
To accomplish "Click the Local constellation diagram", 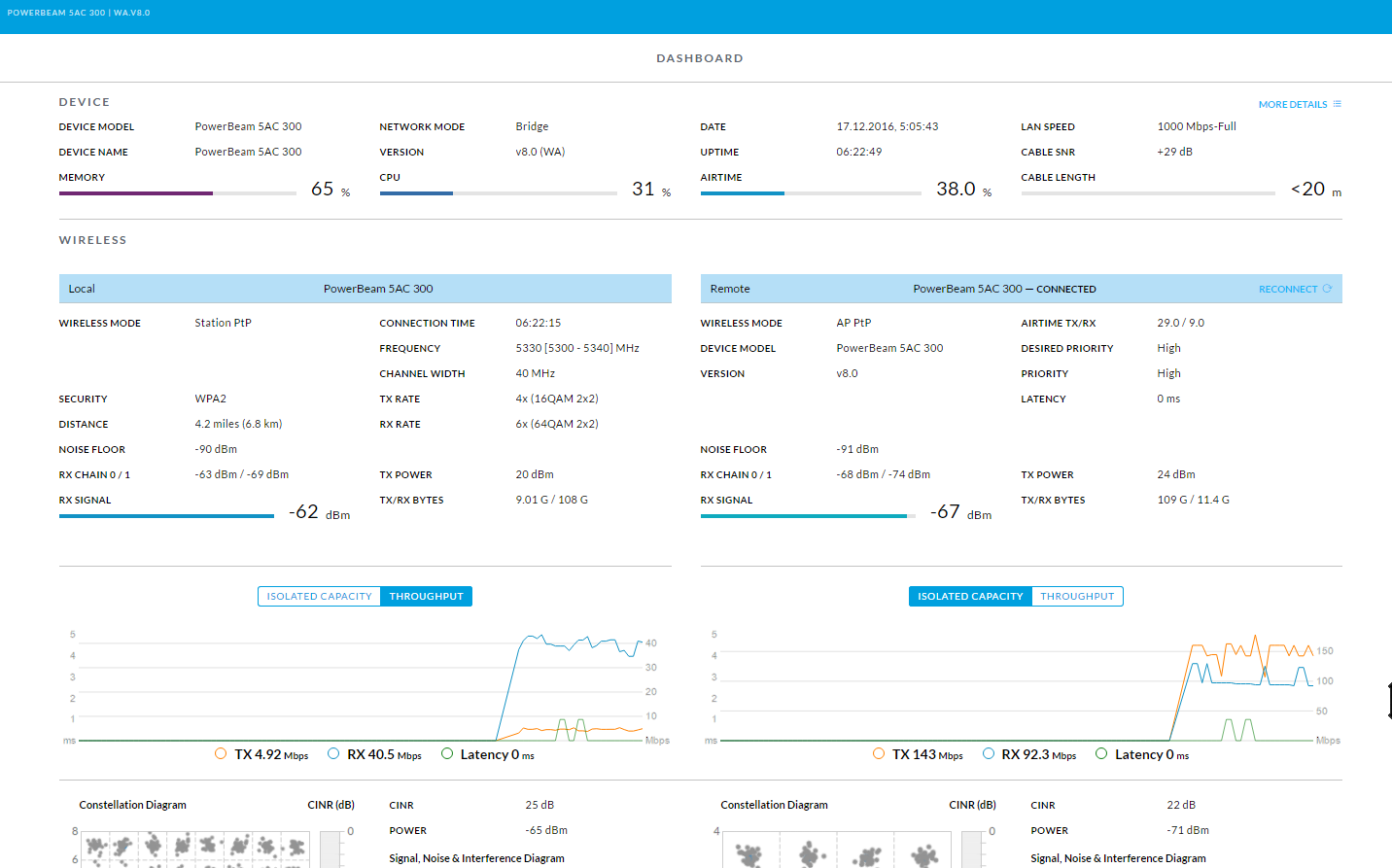I will click(x=195, y=849).
